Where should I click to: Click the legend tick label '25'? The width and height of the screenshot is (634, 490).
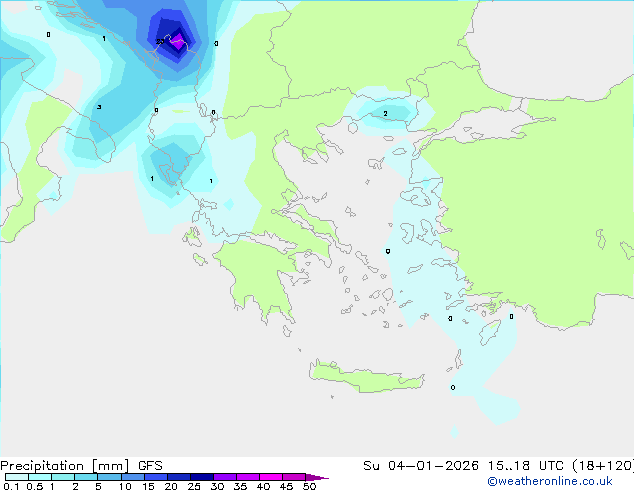tap(194, 486)
